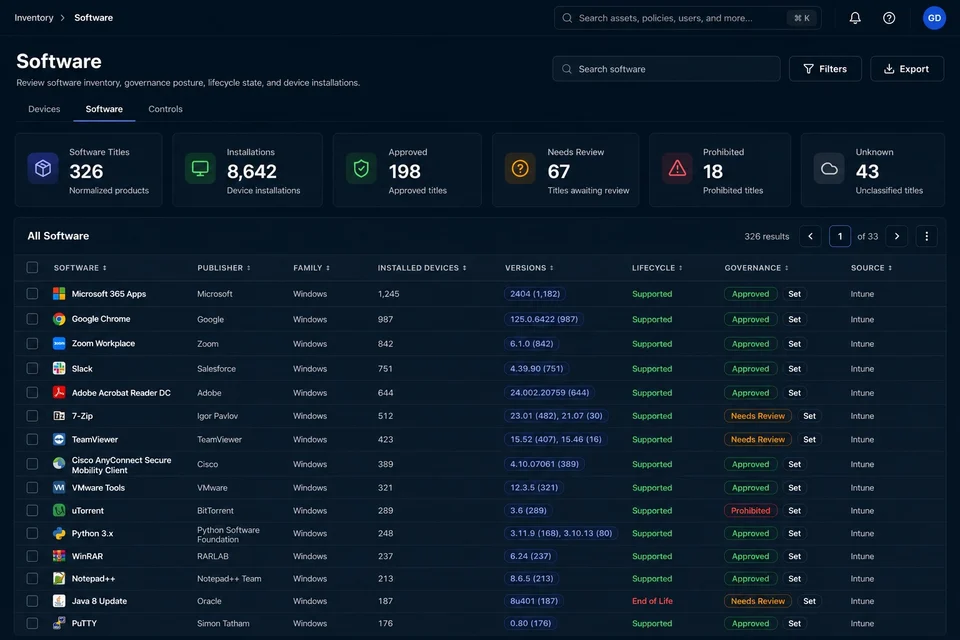Open the help question mark icon

pos(889,18)
